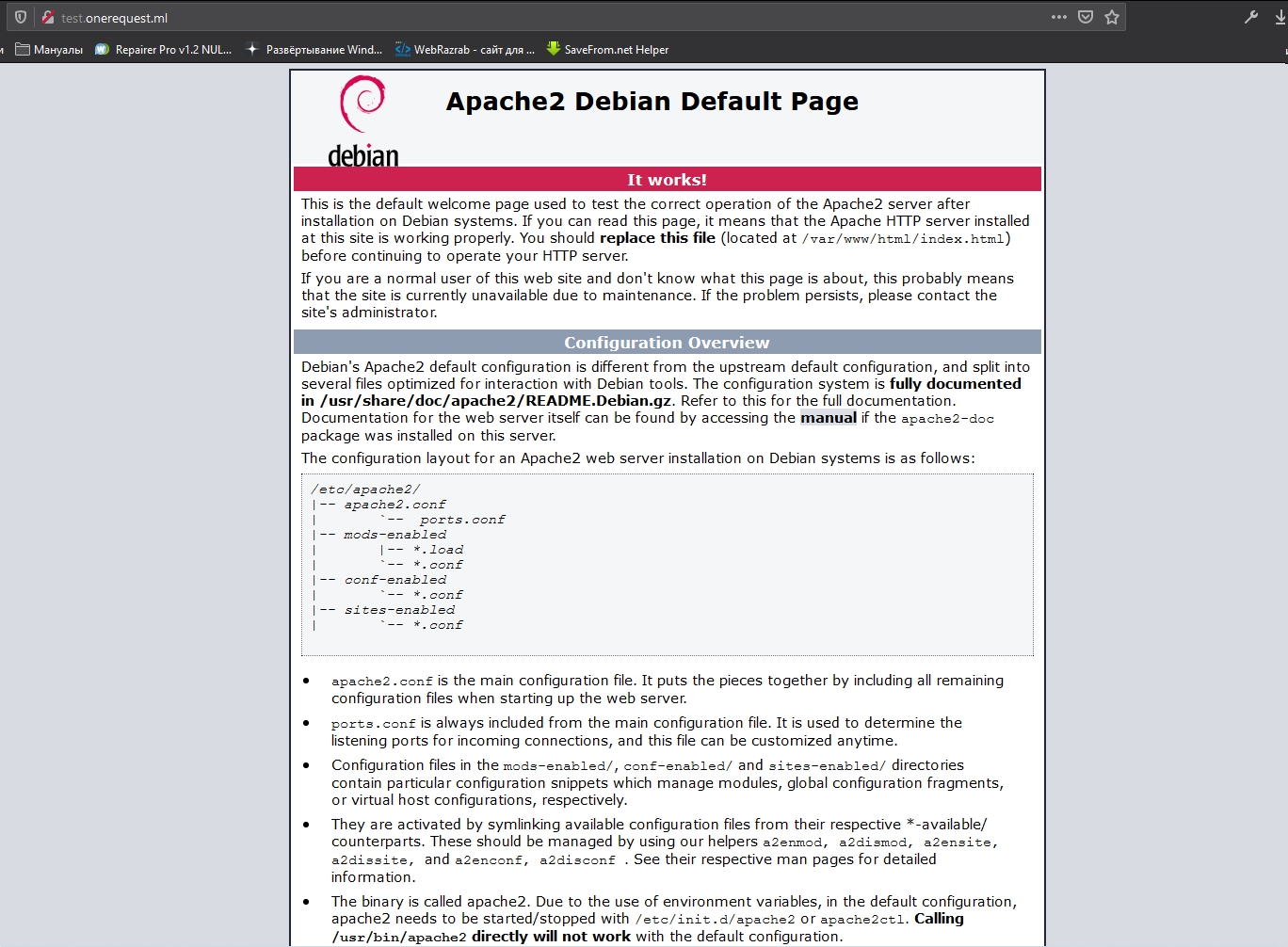The height and width of the screenshot is (947, 1288).
Task: Bookmark this page with the star icon
Action: 1112,17
